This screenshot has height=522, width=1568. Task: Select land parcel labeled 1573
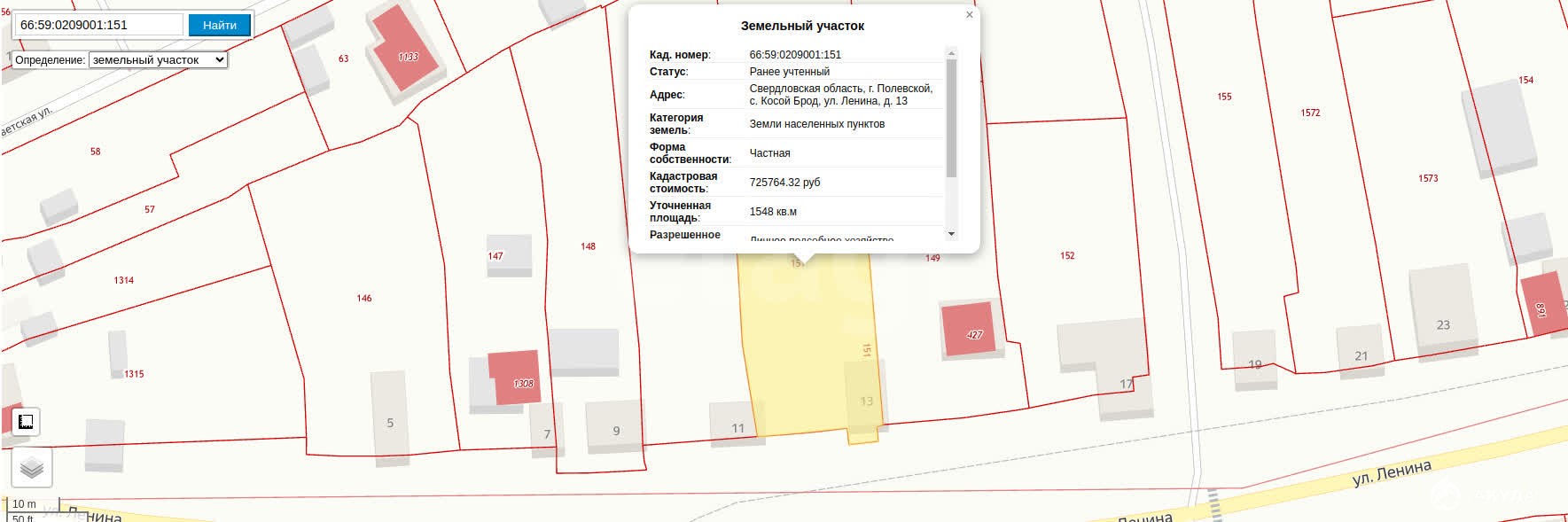[1427, 179]
